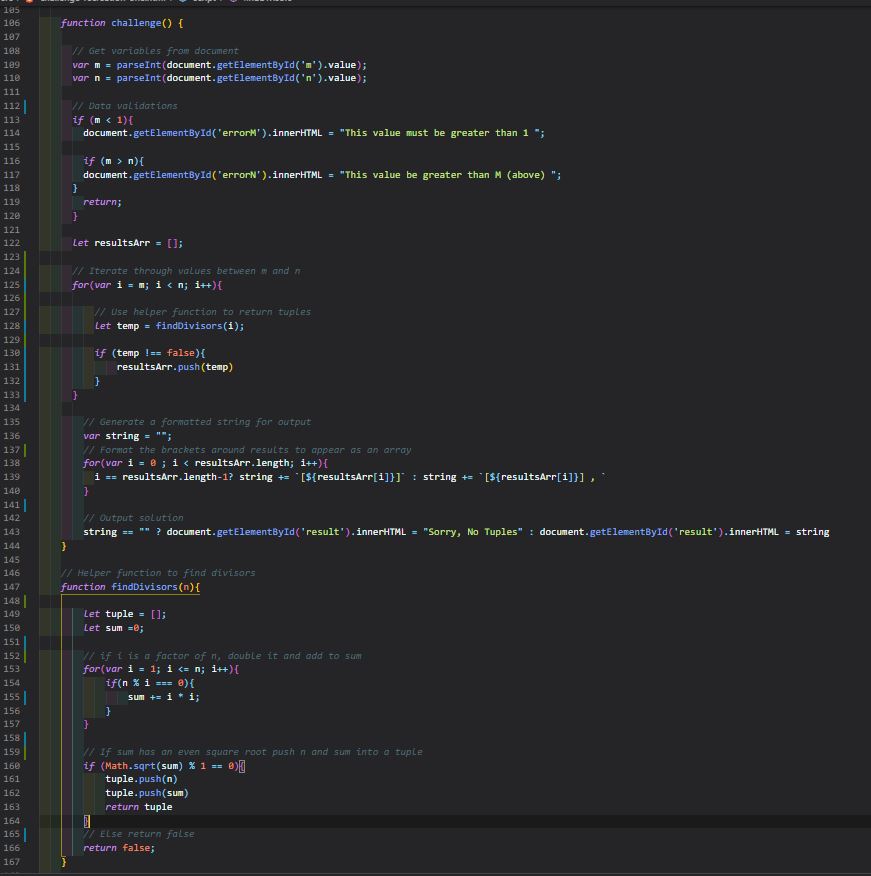Click string "This value must be greater than 1"
This screenshot has width=871, height=876.
[x=439, y=133]
